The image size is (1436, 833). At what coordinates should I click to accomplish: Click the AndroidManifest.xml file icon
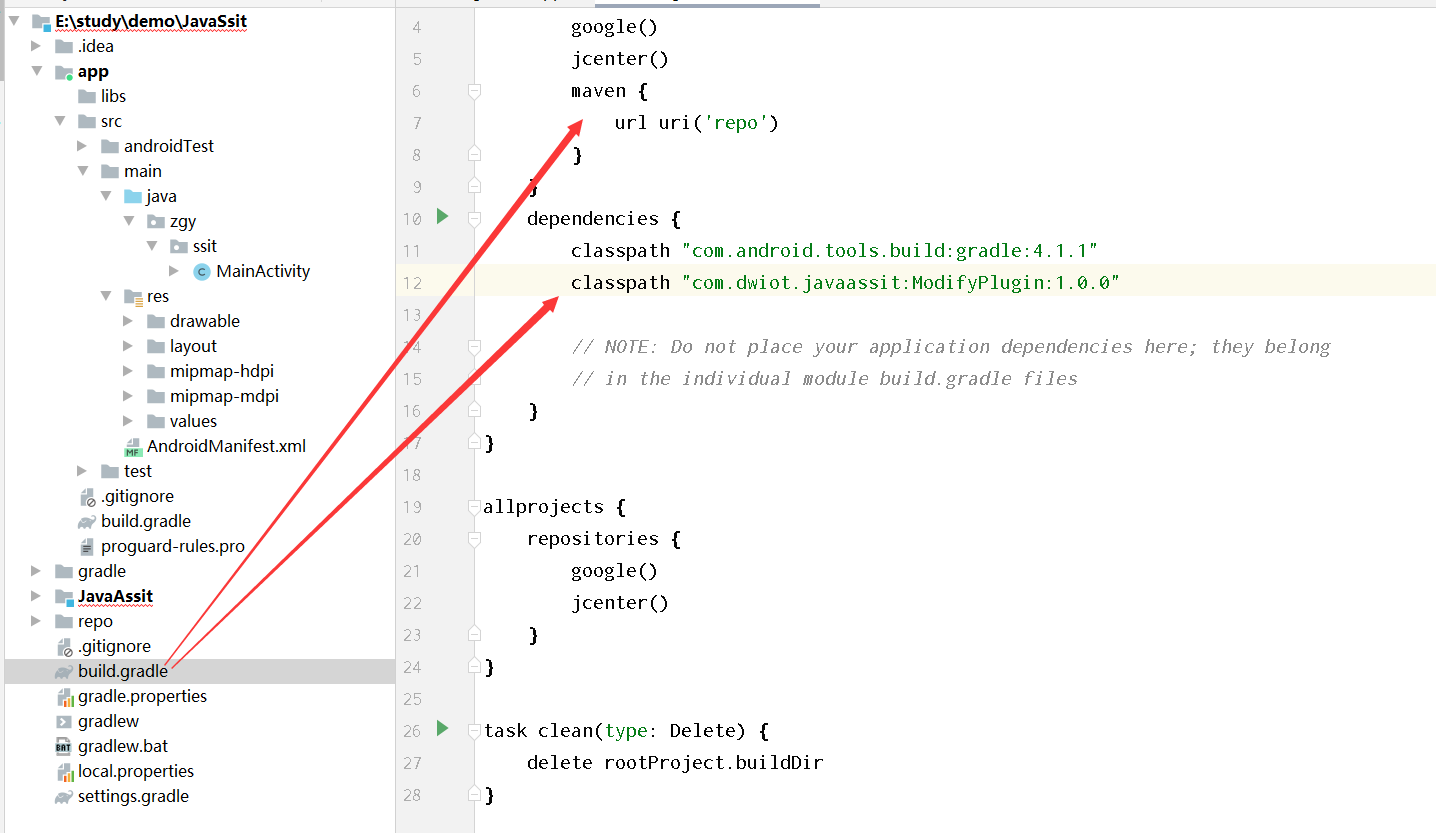(x=133, y=447)
